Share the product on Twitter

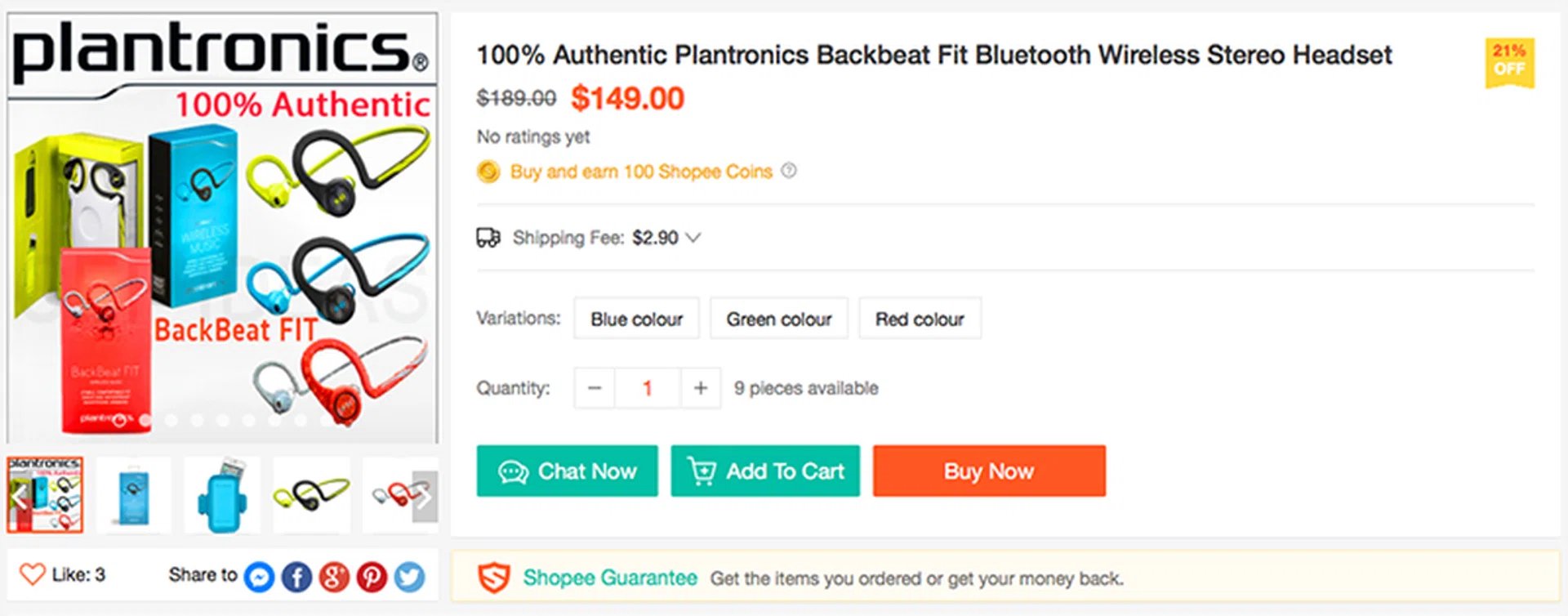[x=409, y=577]
